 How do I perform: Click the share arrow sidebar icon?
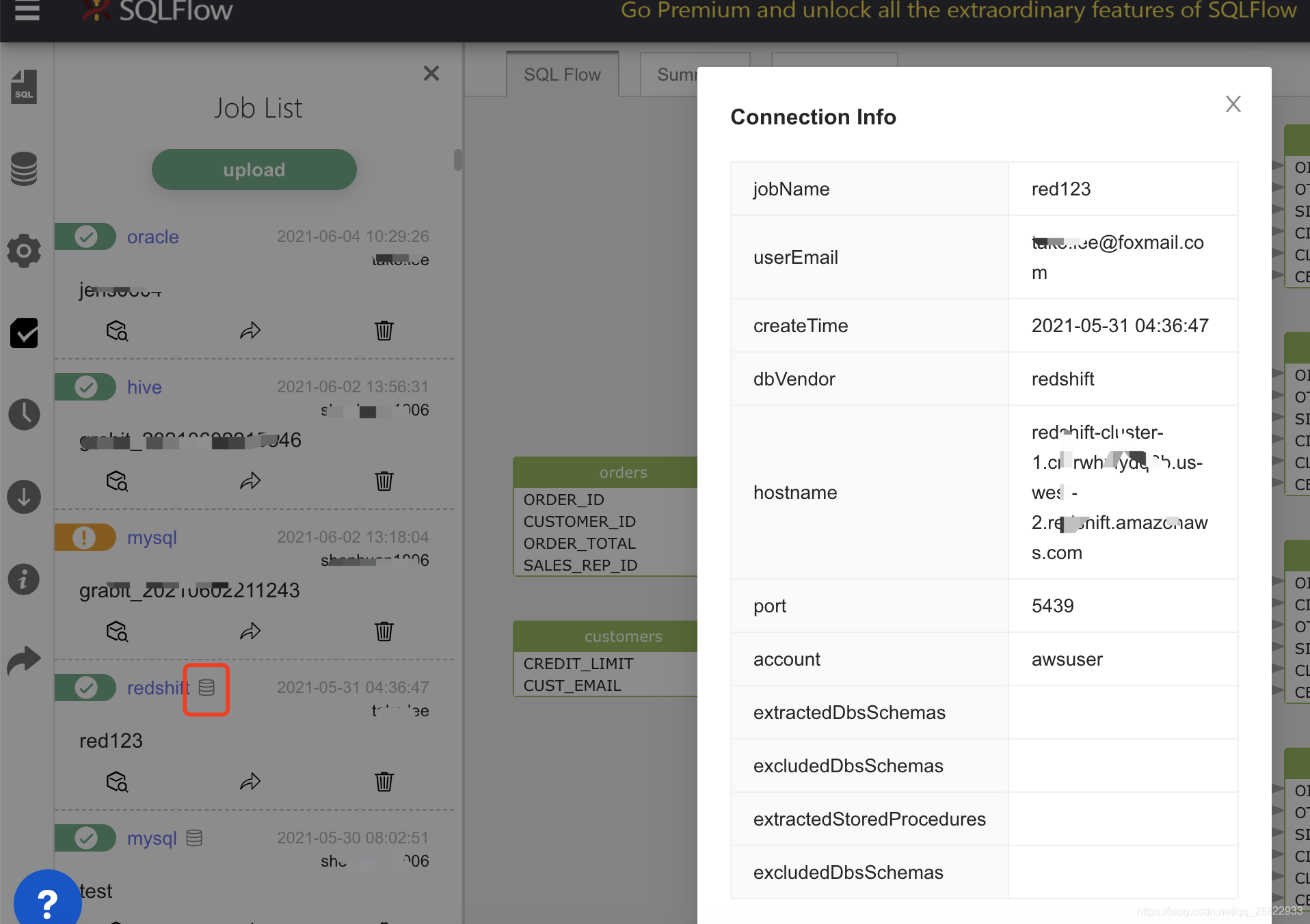click(x=24, y=660)
